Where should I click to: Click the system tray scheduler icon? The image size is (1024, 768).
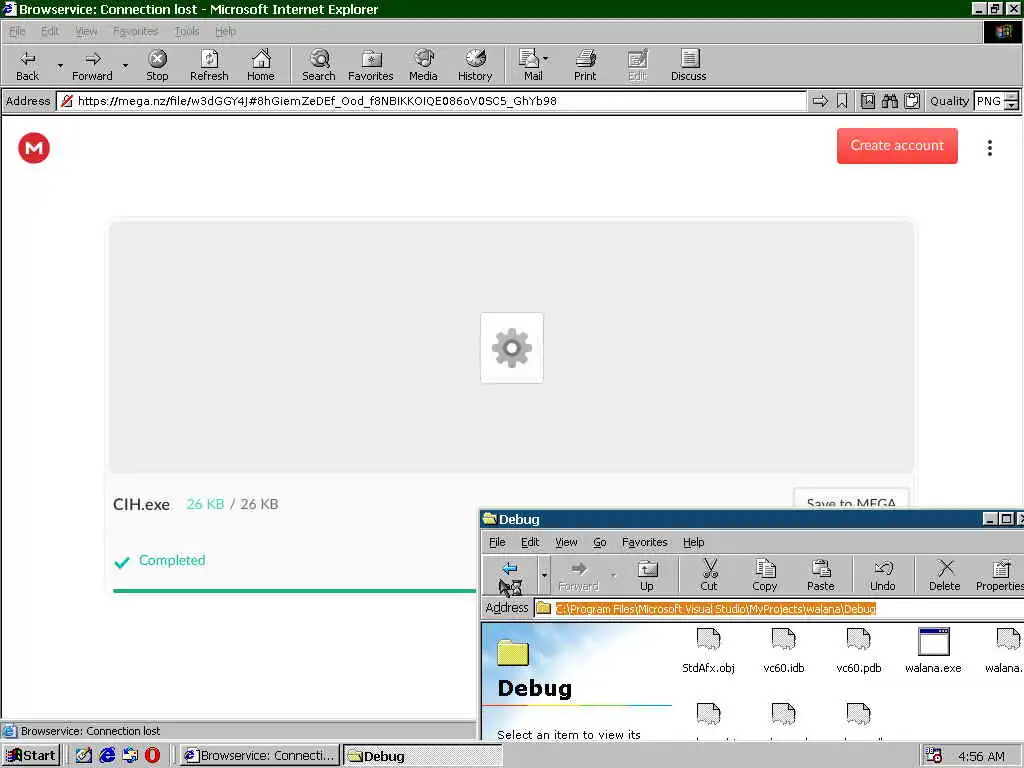[933, 756]
